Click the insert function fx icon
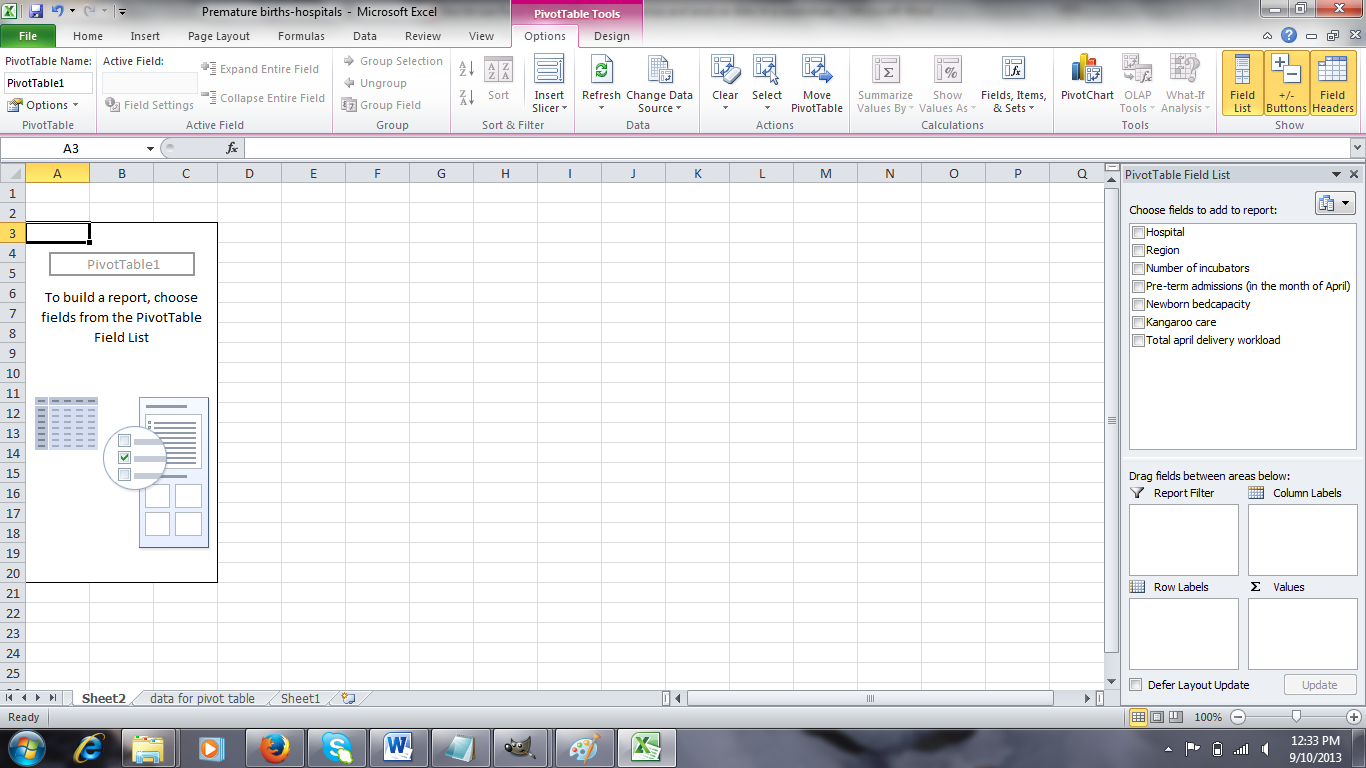The image size is (1366, 768). (x=231, y=148)
